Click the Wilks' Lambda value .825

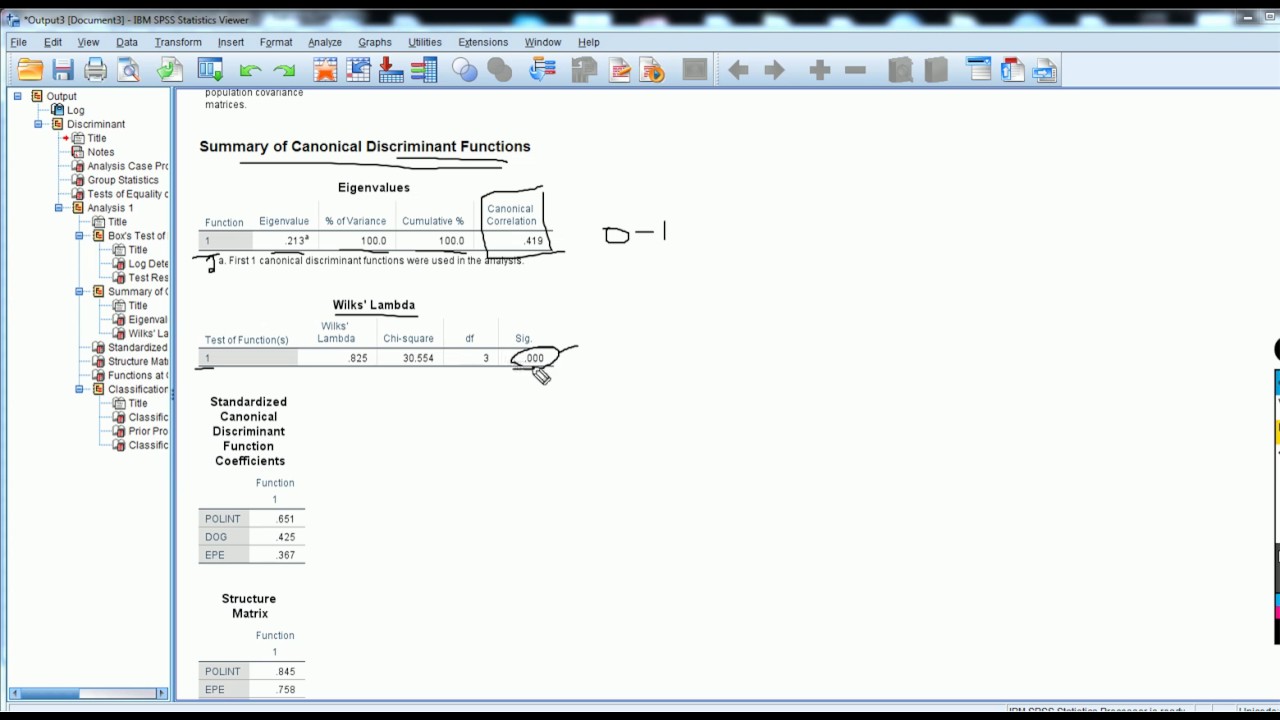click(x=358, y=358)
